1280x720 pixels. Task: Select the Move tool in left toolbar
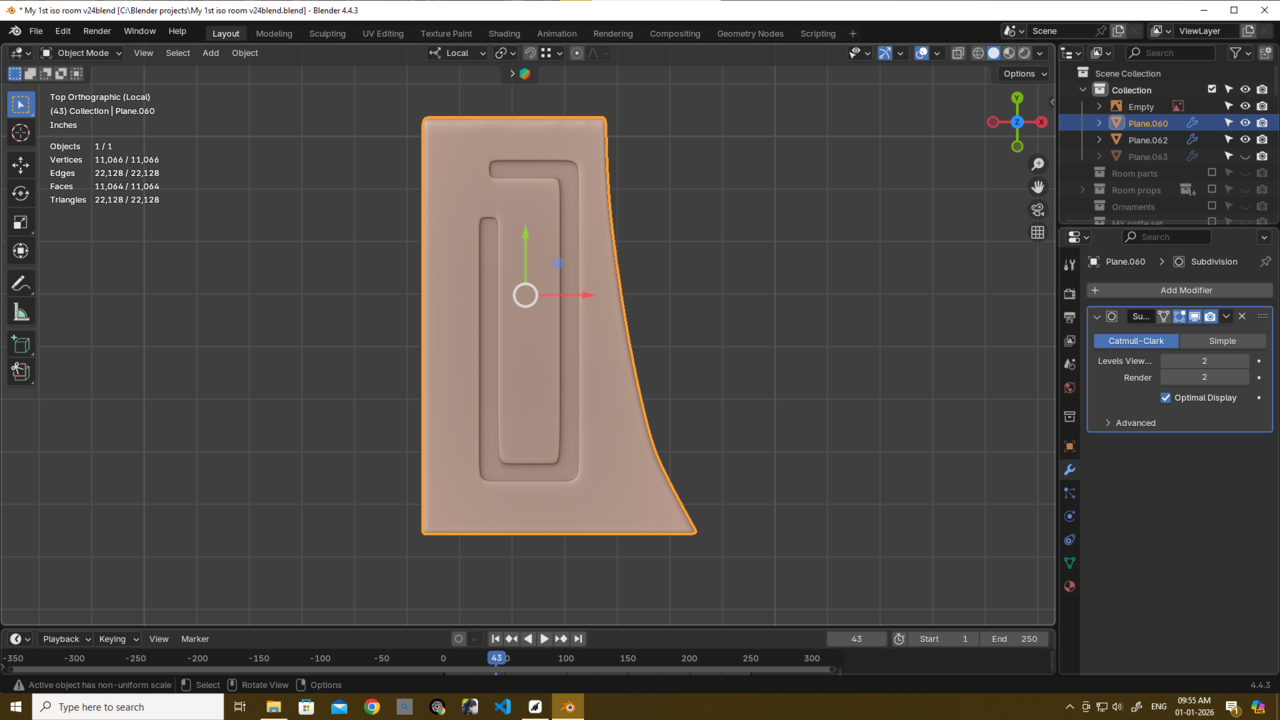(x=21, y=164)
